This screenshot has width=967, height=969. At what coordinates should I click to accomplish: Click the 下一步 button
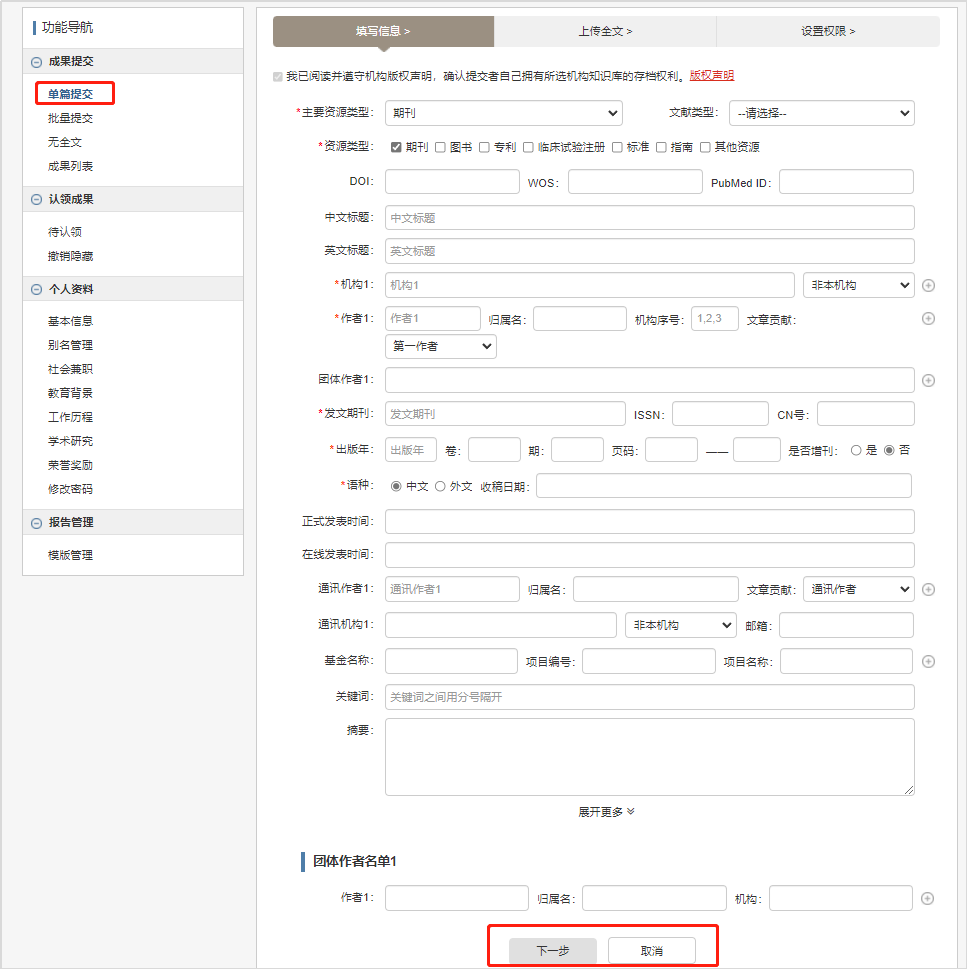pyautogui.click(x=553, y=951)
